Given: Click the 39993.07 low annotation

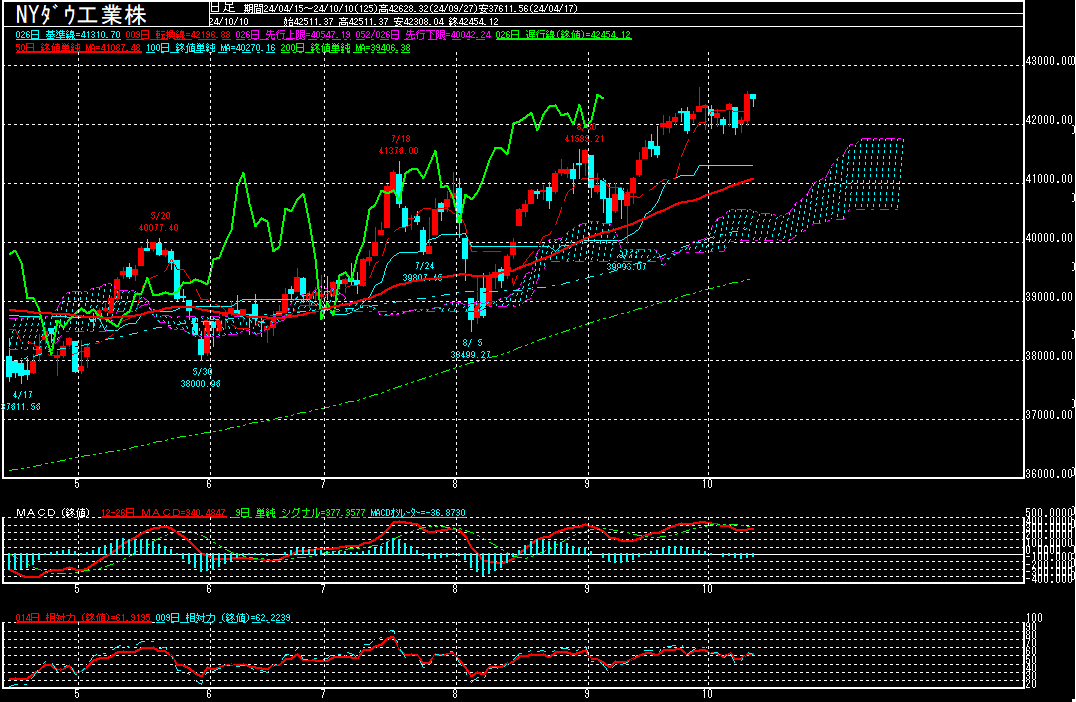Looking at the screenshot, I should tap(627, 267).
